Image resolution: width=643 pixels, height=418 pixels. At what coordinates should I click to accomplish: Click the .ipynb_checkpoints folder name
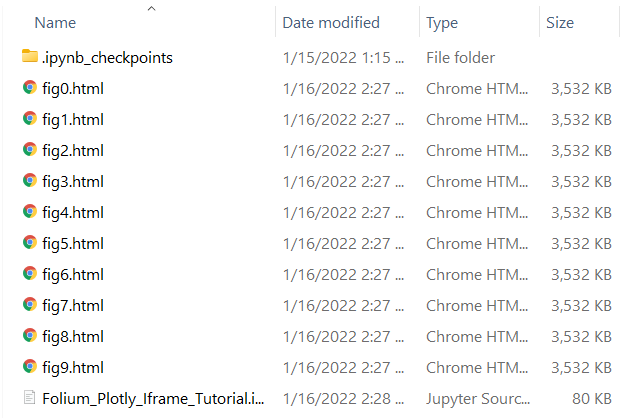107,57
